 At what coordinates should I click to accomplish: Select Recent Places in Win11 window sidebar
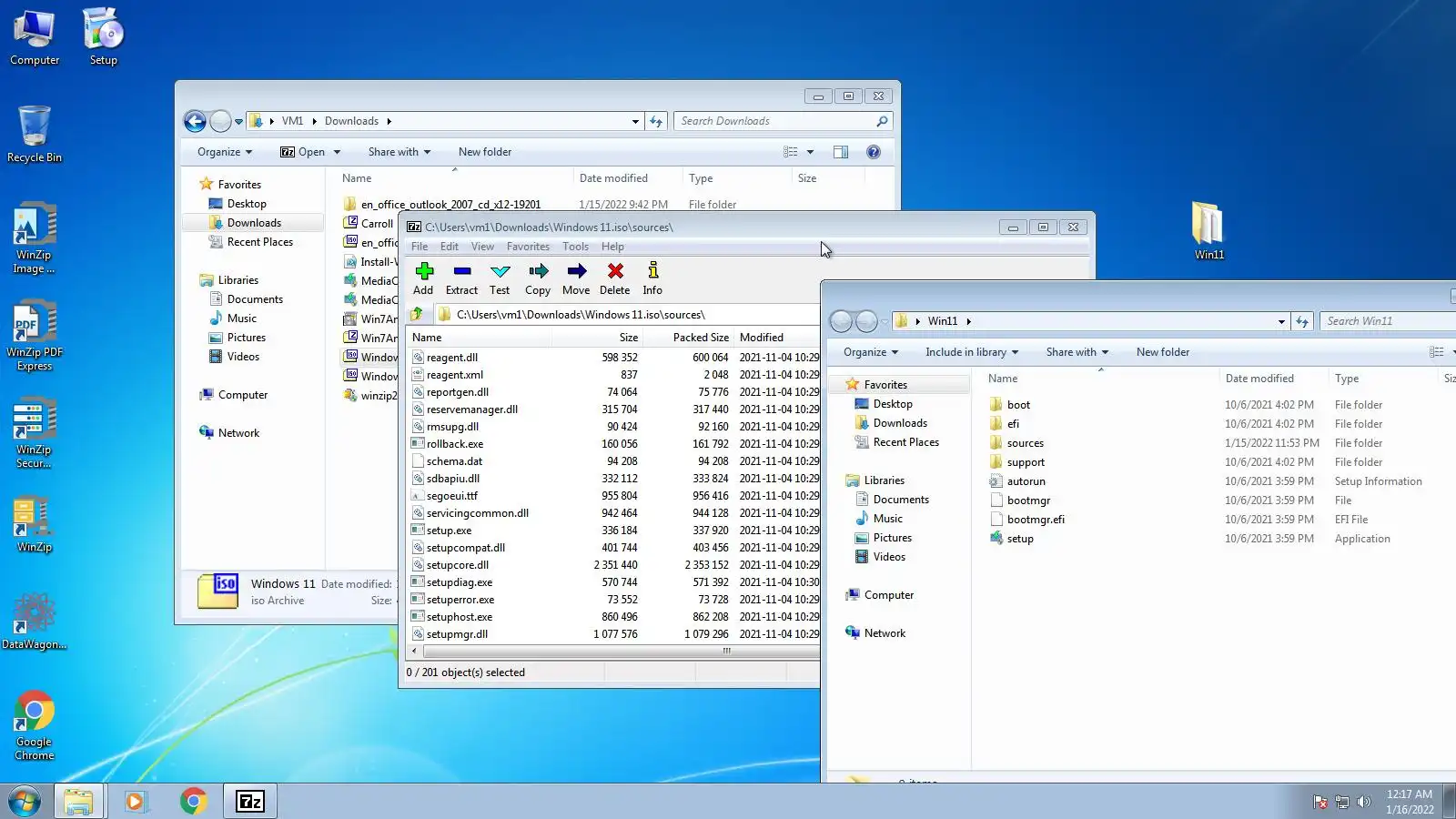click(905, 442)
